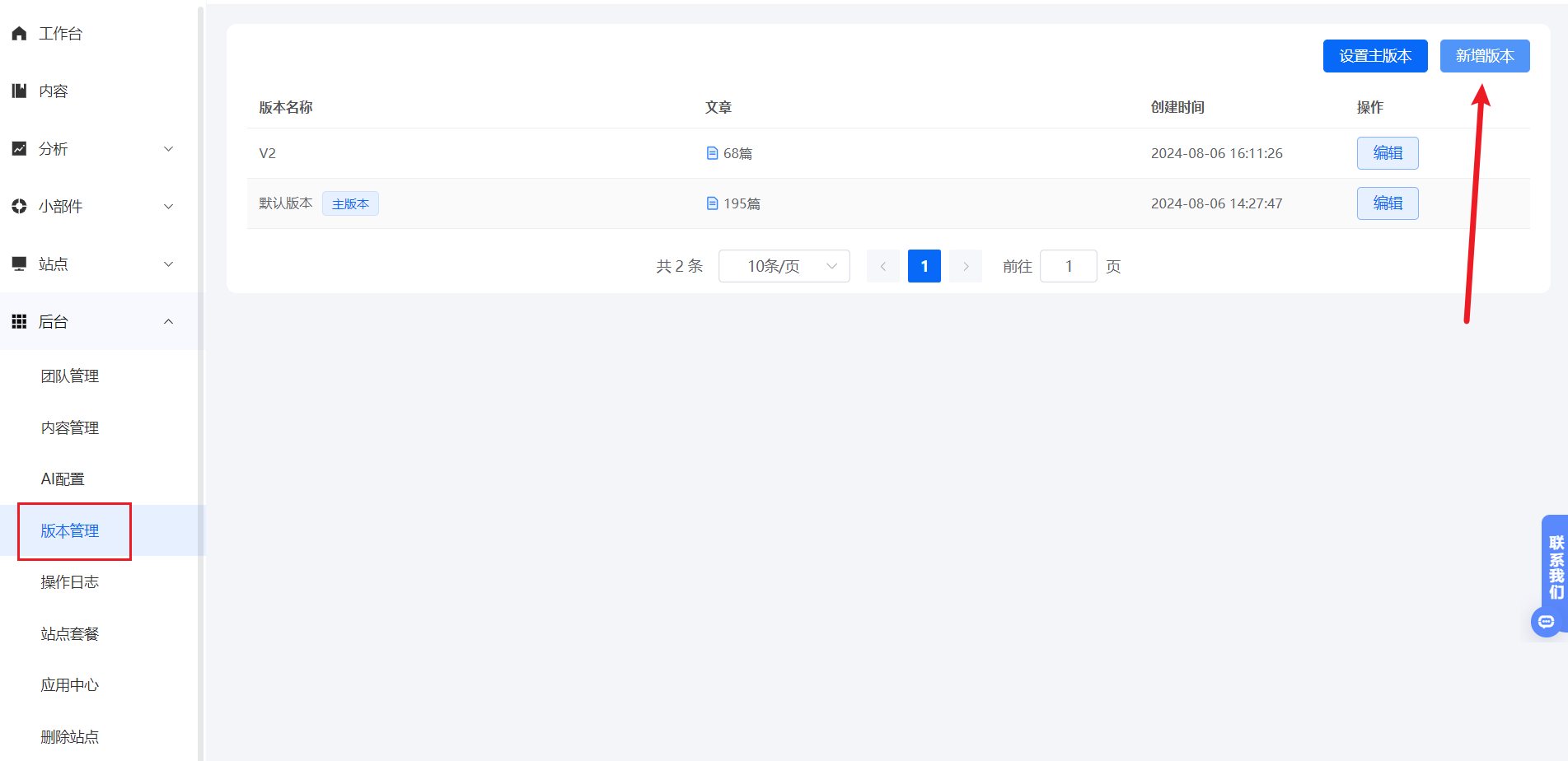The height and width of the screenshot is (761, 1568).
Task: Go to next page arrow
Action: [x=966, y=266]
